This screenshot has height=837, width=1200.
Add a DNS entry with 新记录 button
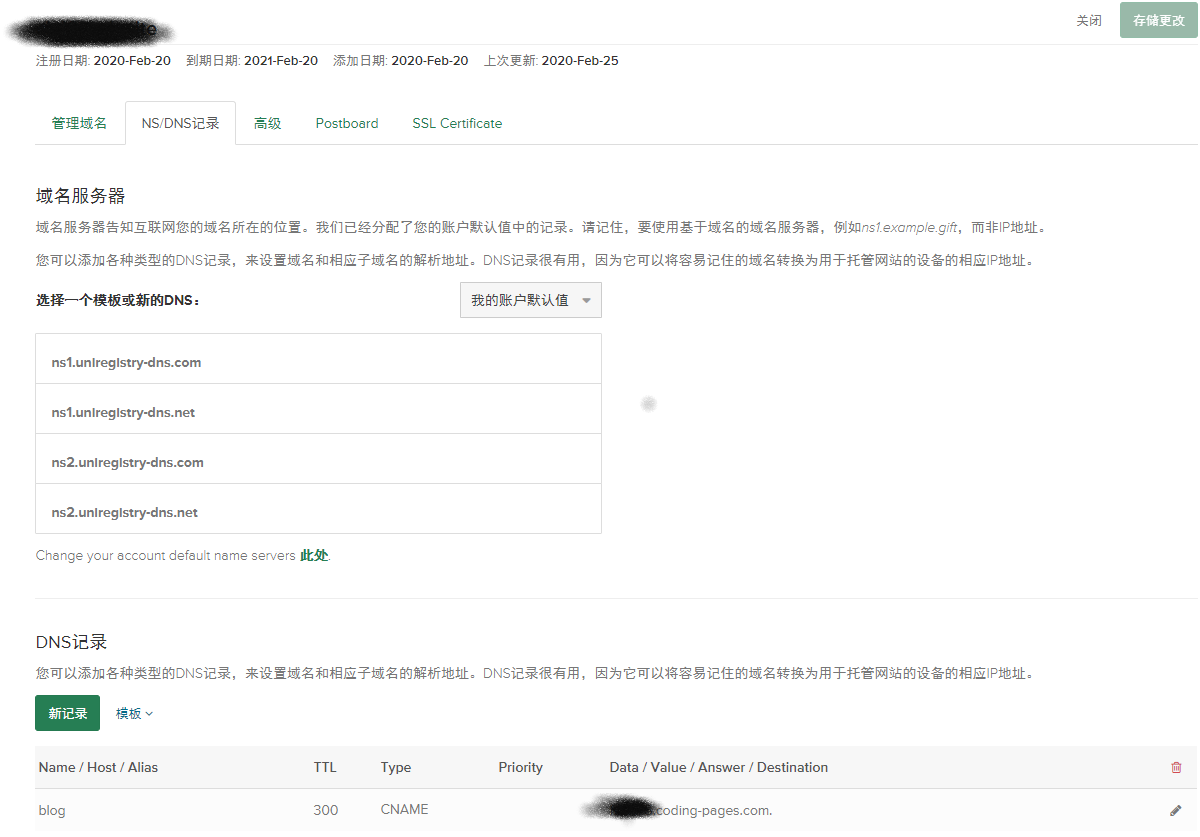[68, 713]
